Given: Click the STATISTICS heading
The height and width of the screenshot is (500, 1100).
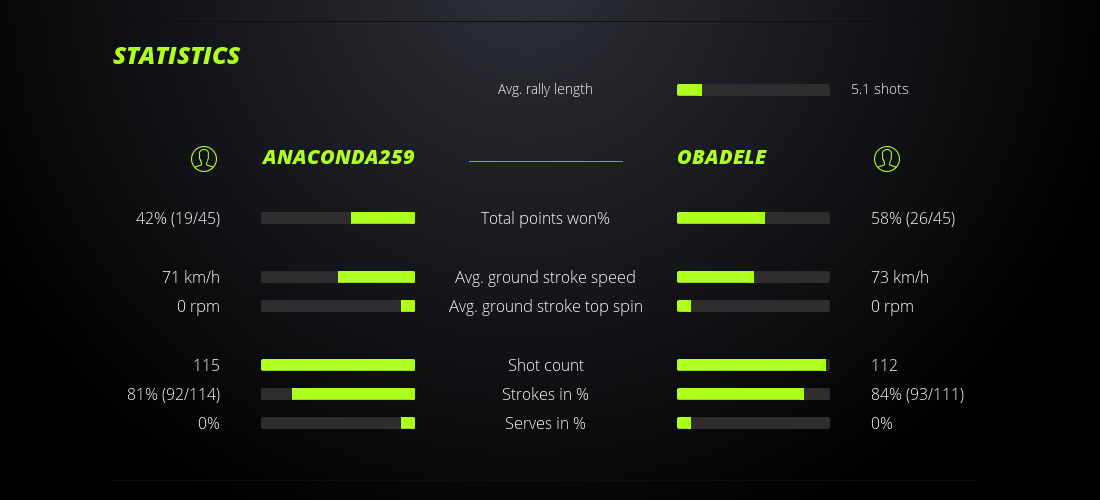Looking at the screenshot, I should click(x=177, y=56).
